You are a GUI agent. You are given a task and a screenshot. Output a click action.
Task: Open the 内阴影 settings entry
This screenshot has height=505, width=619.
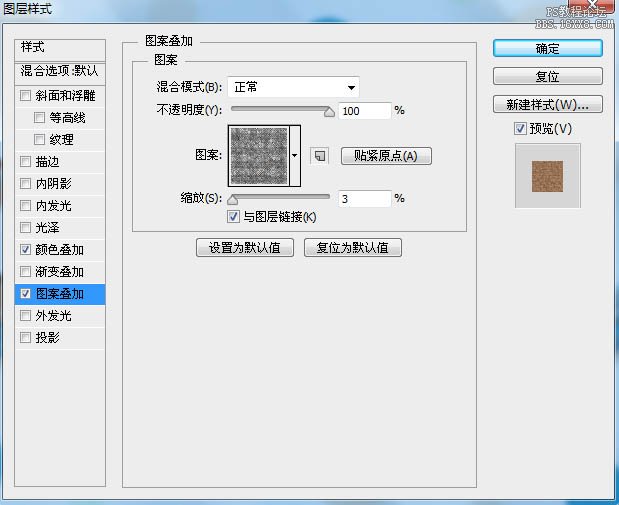click(x=54, y=184)
